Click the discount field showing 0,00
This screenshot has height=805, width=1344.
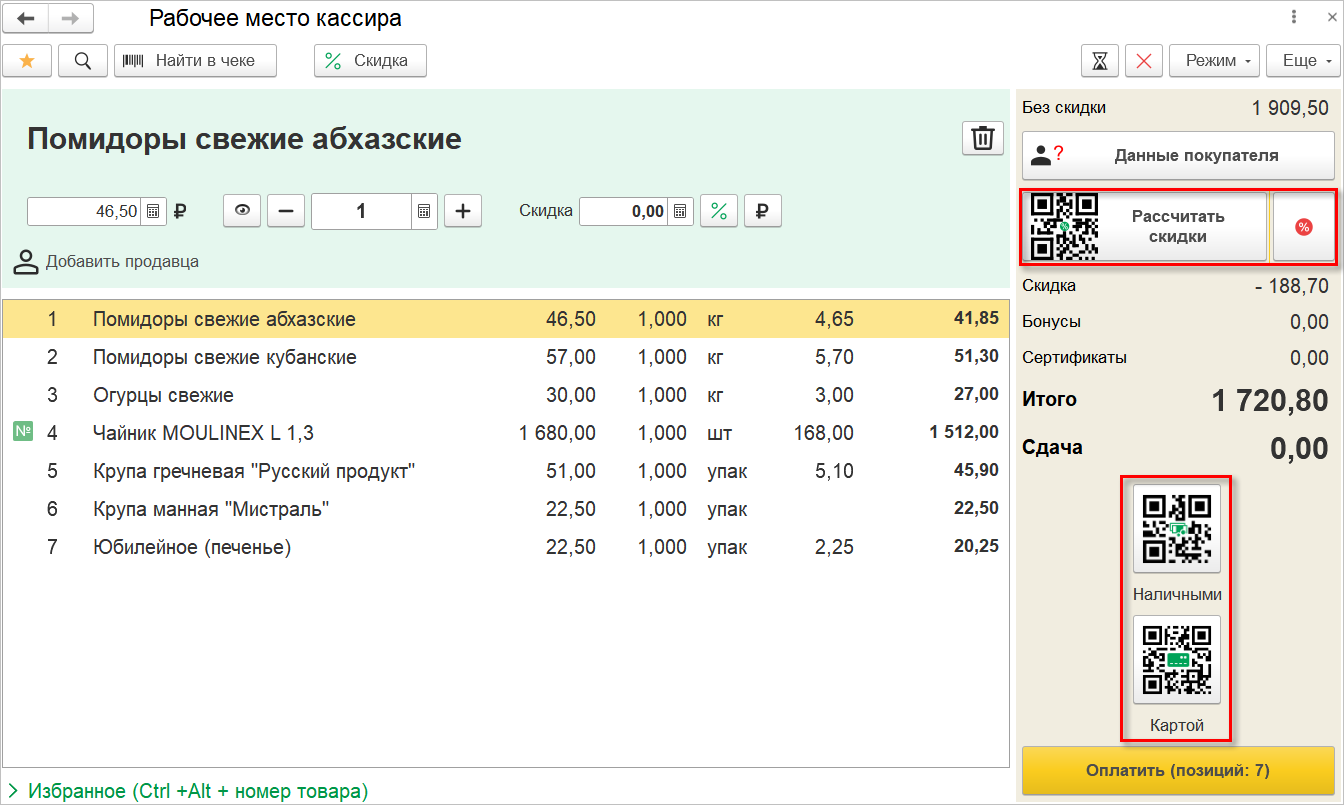(x=623, y=211)
